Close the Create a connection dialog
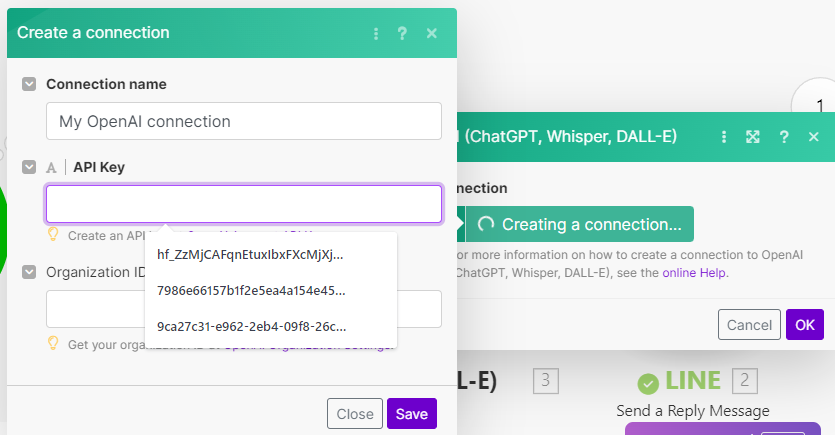Image resolution: width=835 pixels, height=435 pixels. (432, 34)
